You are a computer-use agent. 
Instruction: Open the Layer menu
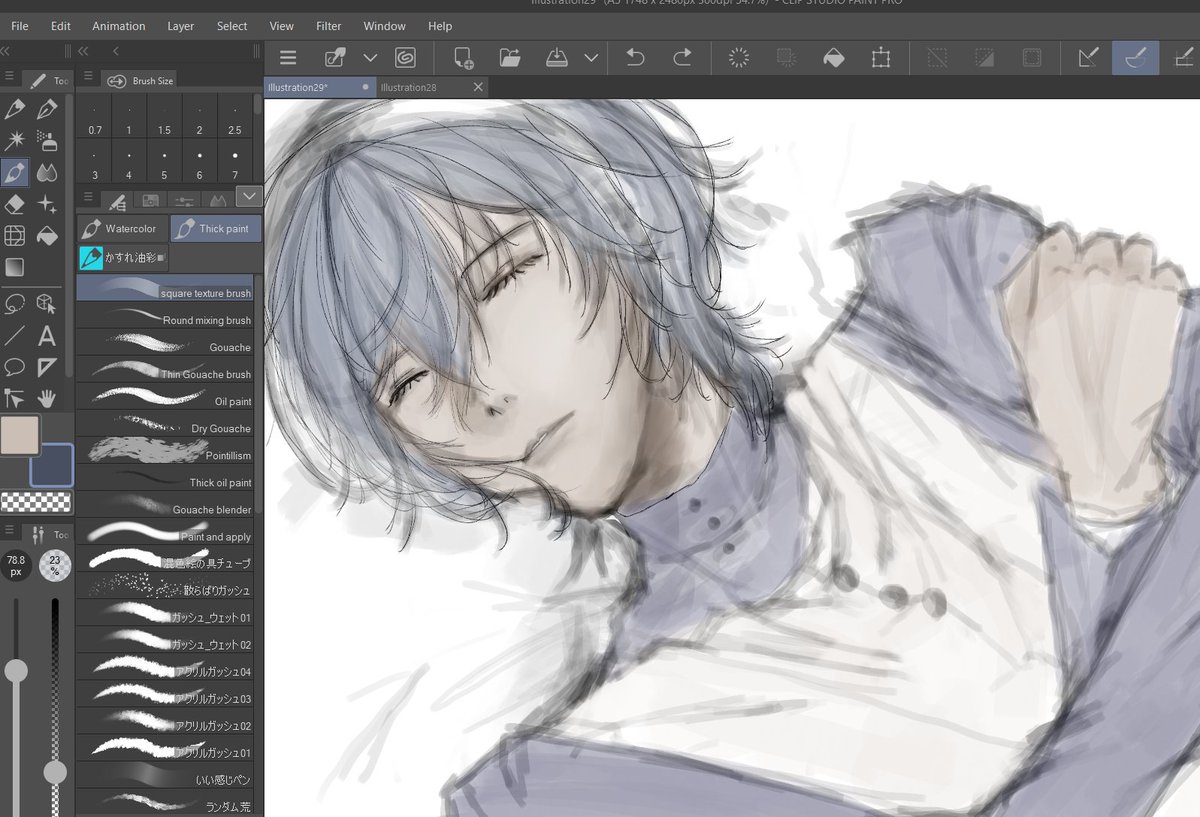click(x=181, y=26)
